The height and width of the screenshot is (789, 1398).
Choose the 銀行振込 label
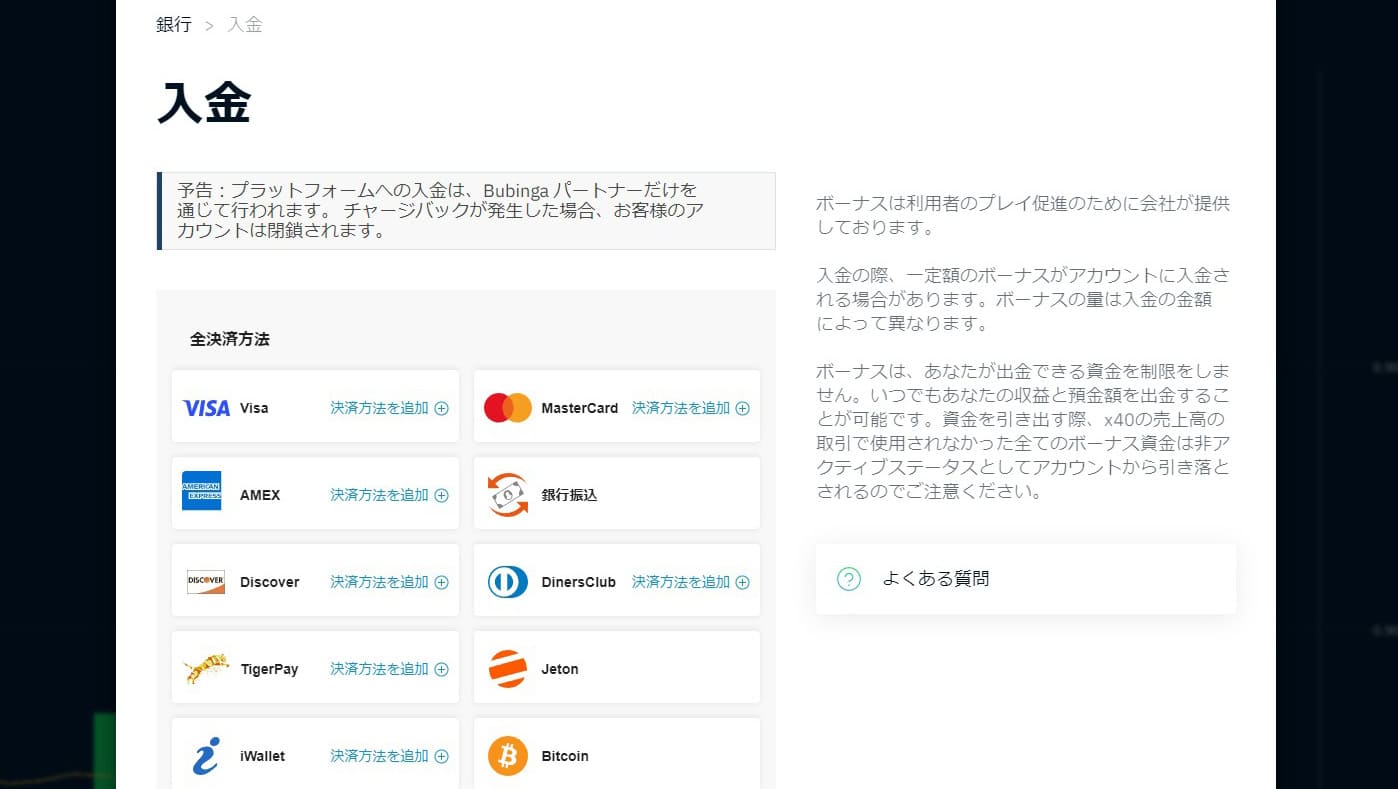coord(569,495)
